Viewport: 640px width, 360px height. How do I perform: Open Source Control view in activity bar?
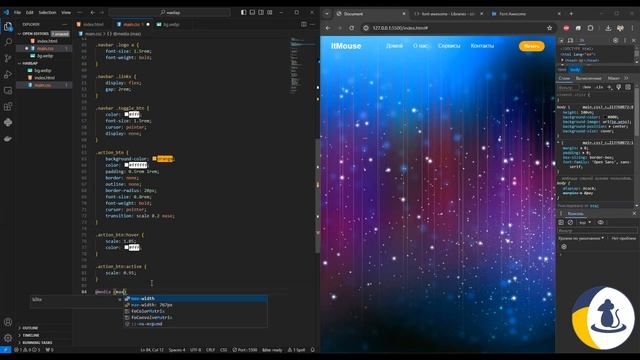pyautogui.click(x=8, y=58)
